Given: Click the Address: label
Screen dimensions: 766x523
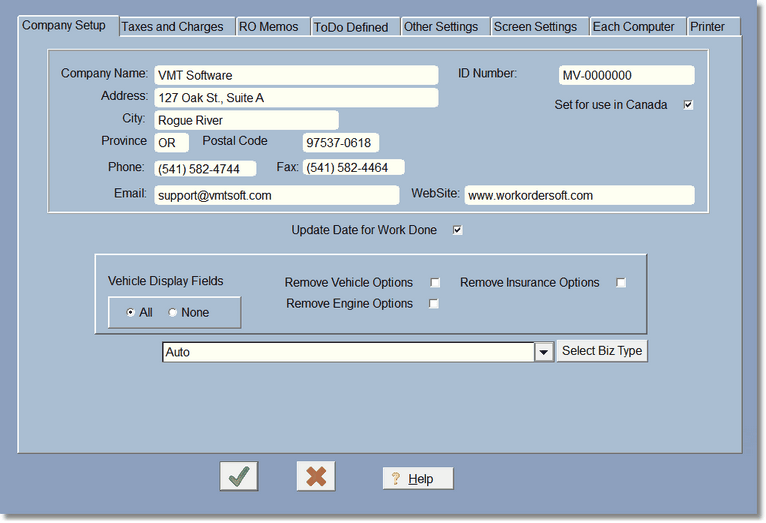Looking at the screenshot, I should click(124, 96).
